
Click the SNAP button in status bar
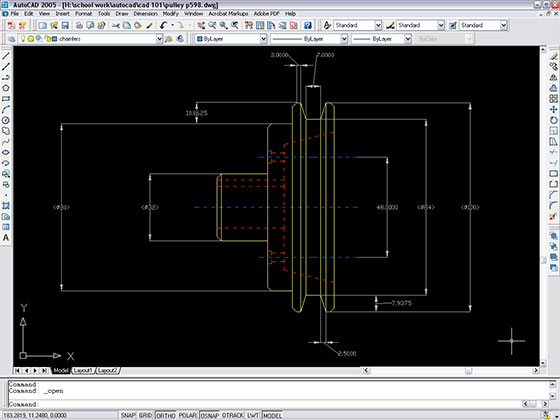(x=128, y=415)
